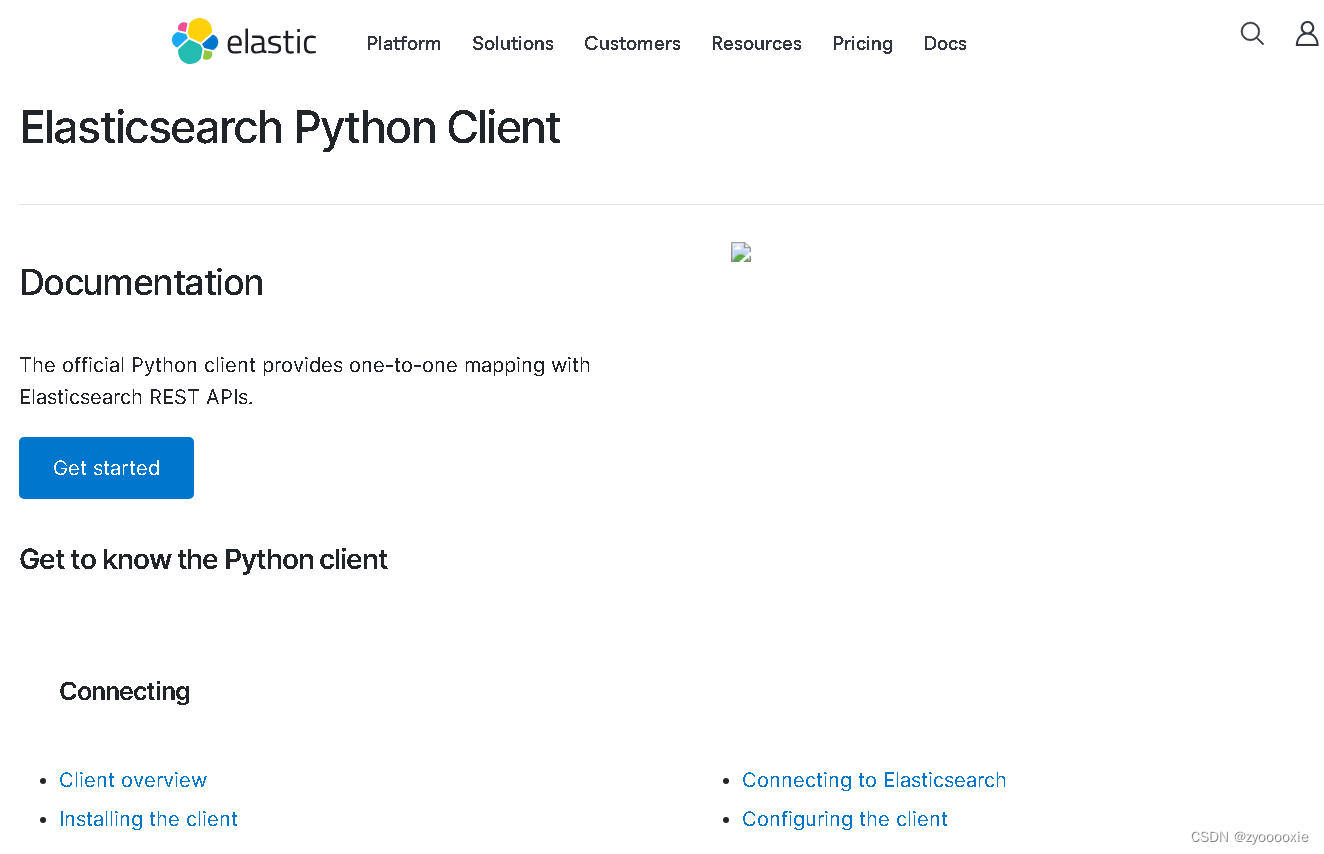Click the Elasticsearch Python Client title
1324x854 pixels.
click(290, 127)
